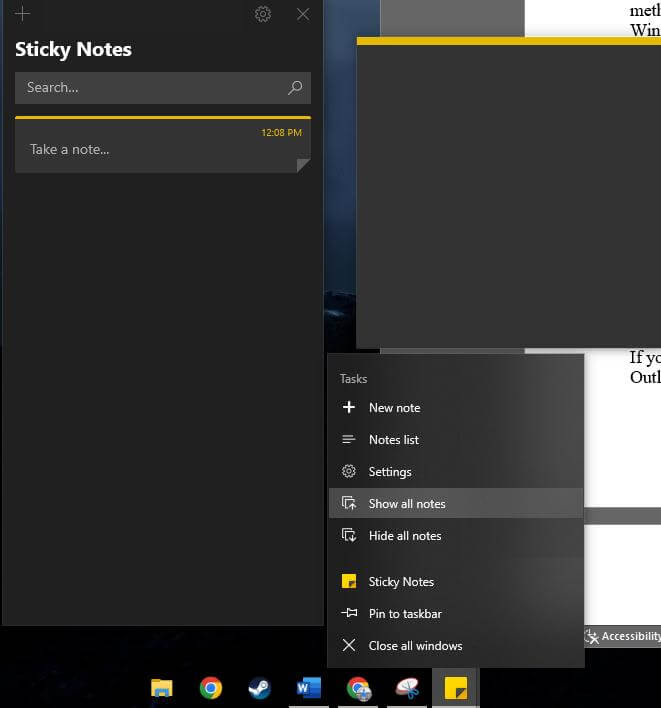
Task: Open File Explorer from taskbar
Action: (x=162, y=688)
